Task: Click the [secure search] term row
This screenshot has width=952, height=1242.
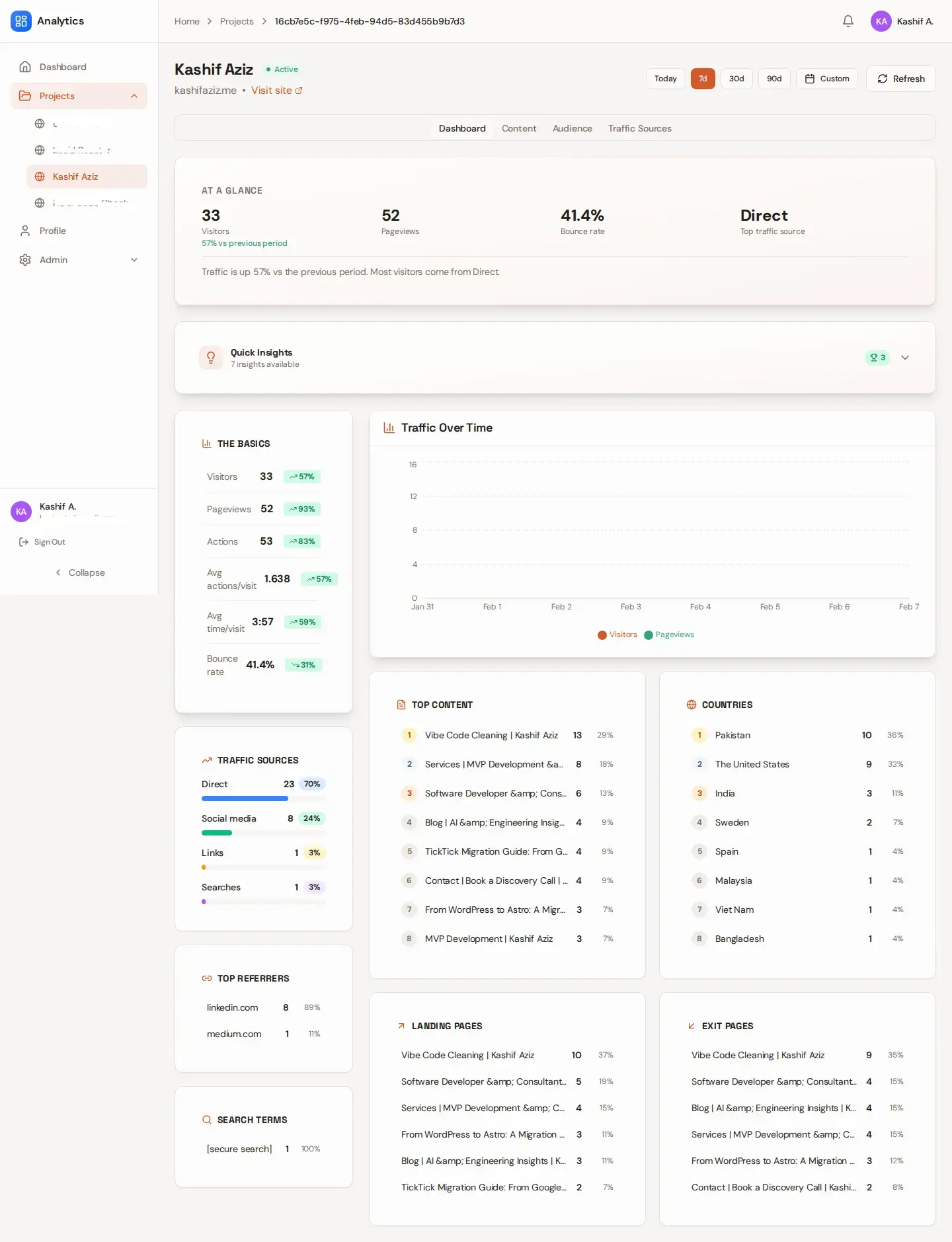Action: (x=263, y=1149)
